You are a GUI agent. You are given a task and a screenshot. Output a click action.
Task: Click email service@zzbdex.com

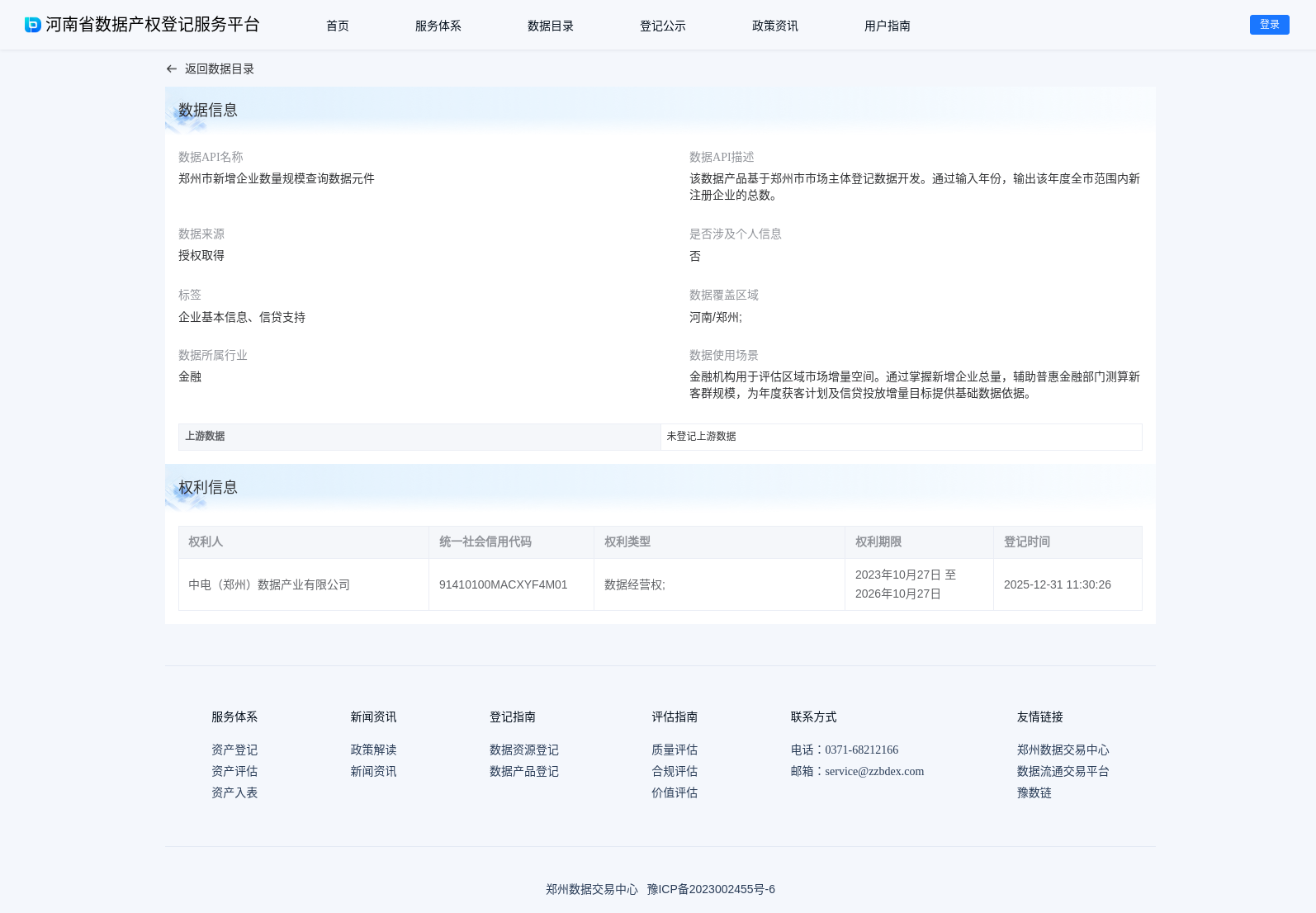tap(874, 771)
